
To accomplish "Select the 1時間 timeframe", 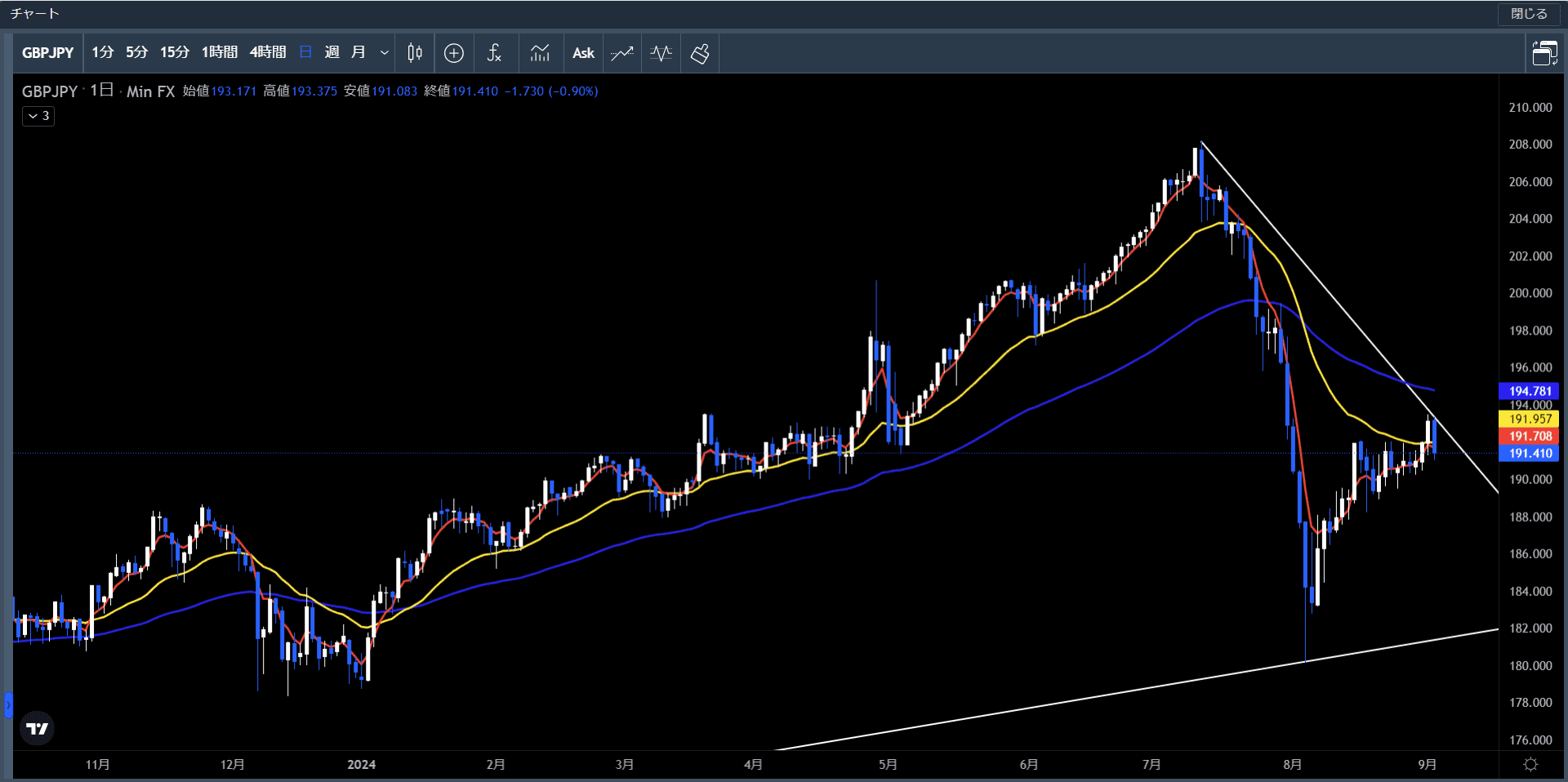I will click(x=220, y=52).
